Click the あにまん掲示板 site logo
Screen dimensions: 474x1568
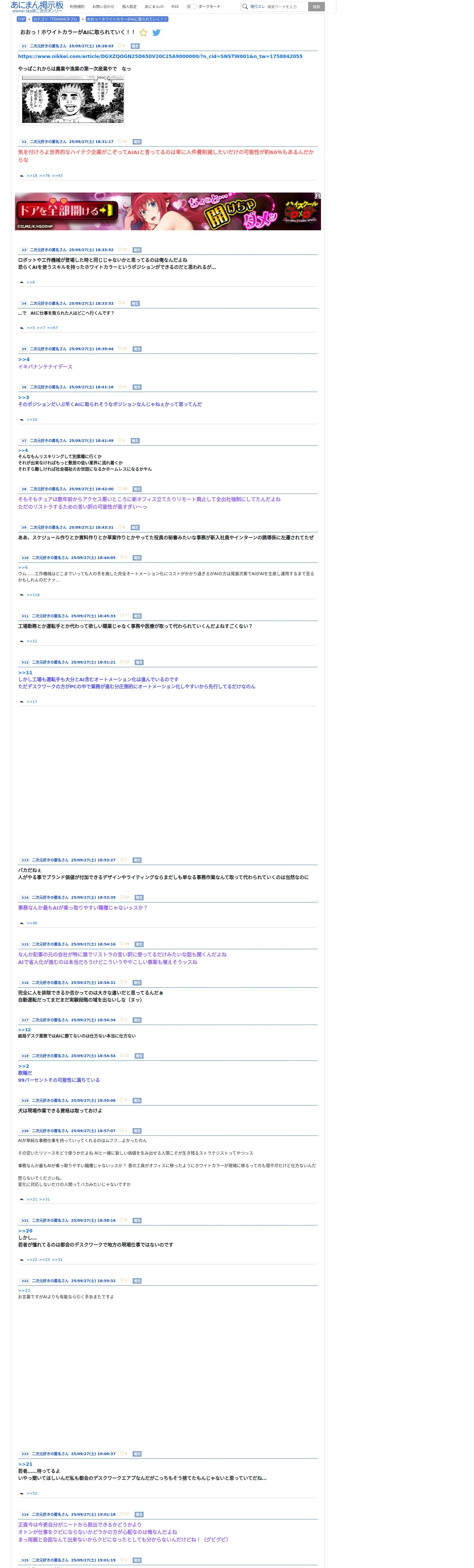click(37, 7)
